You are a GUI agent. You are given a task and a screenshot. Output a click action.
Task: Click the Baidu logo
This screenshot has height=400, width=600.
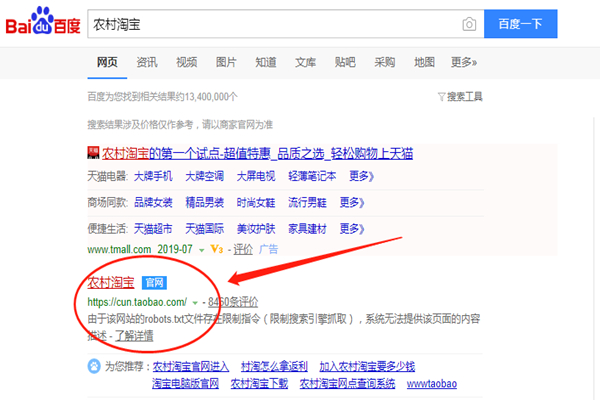[43, 21]
